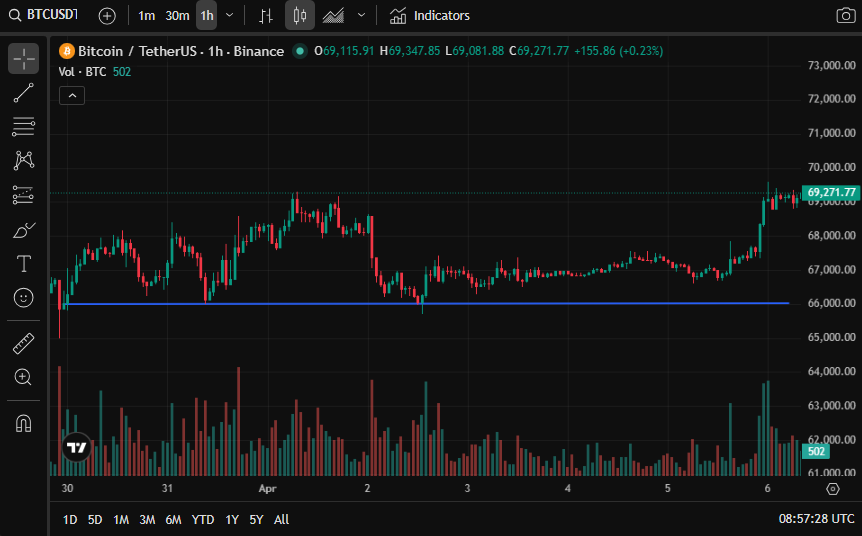Open BTCUSDT symbol search field
This screenshot has height=536, width=862.
pyautogui.click(x=52, y=15)
